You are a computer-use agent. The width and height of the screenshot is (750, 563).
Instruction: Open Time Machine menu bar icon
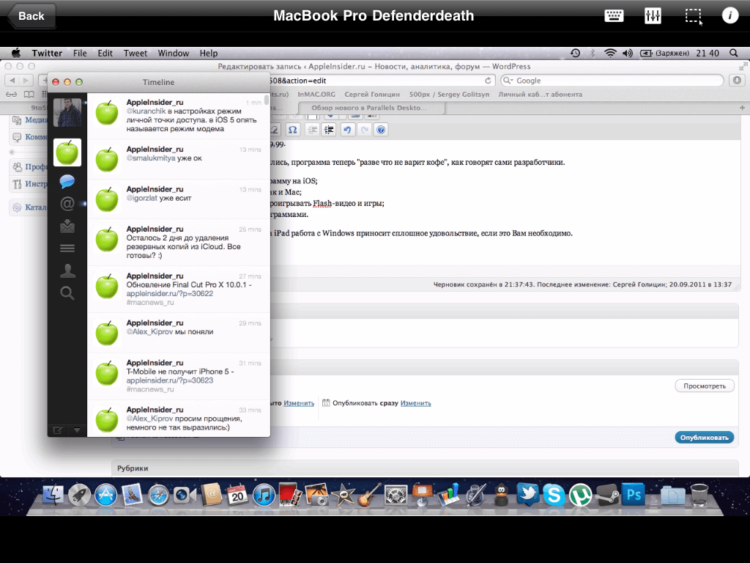click(575, 53)
